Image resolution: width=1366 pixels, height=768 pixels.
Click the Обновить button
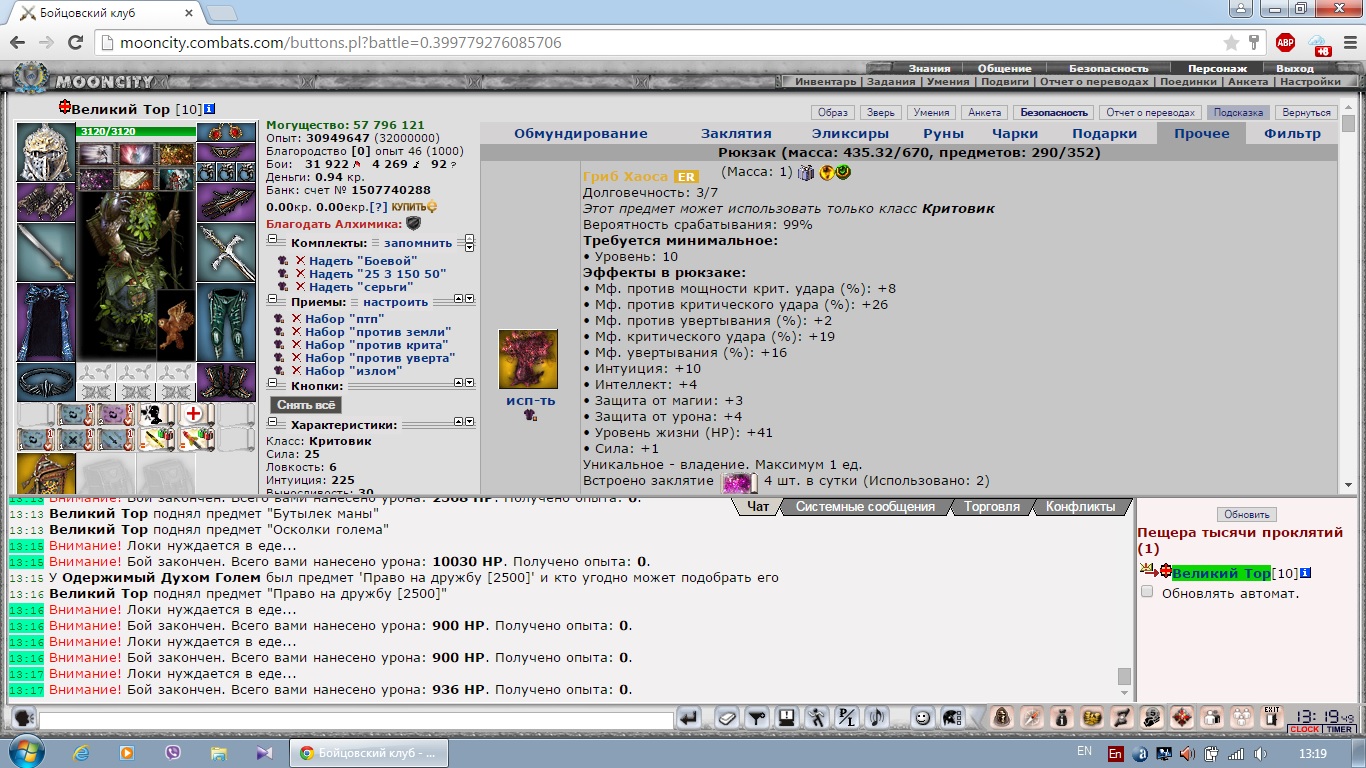tap(1247, 514)
